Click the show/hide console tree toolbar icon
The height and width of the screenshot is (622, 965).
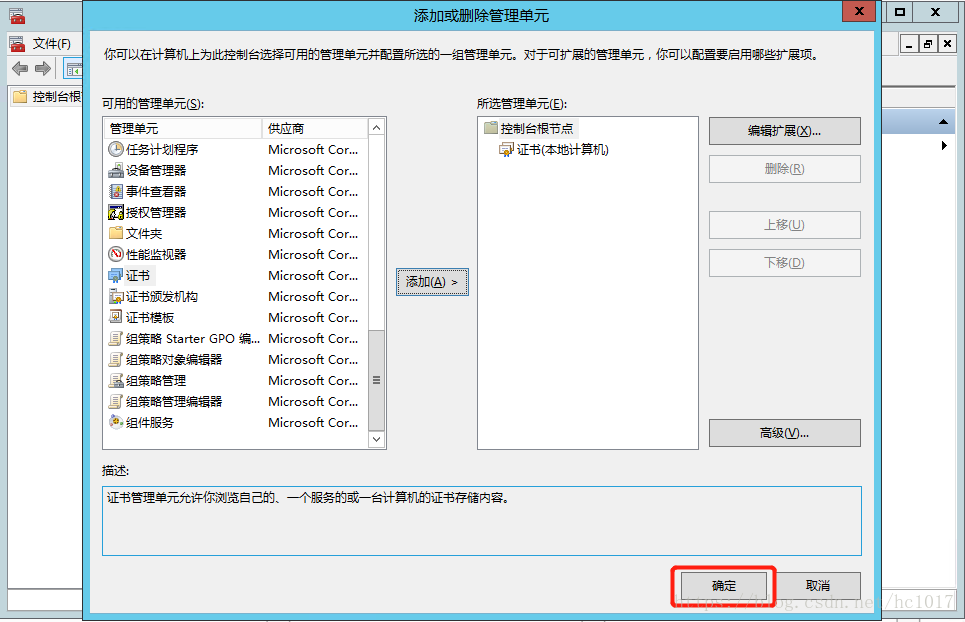click(73, 70)
